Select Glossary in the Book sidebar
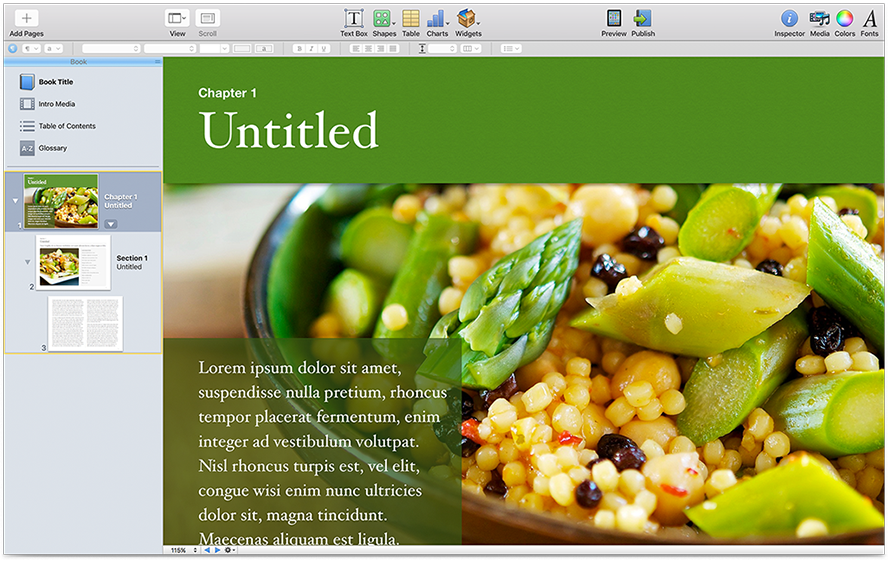Viewport: 888px width, 562px height. coord(52,148)
